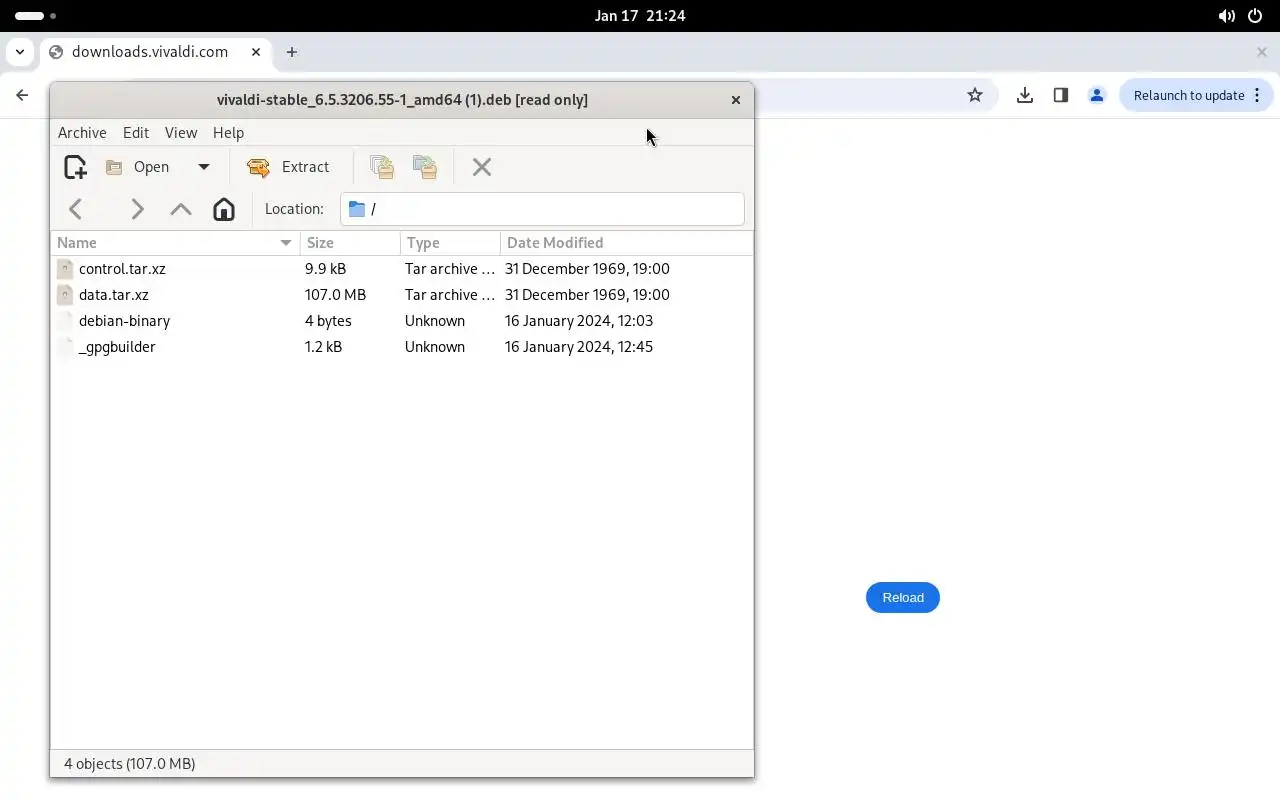Open the browser downloads icon
This screenshot has width=1280, height=800.
pyautogui.click(x=1025, y=95)
